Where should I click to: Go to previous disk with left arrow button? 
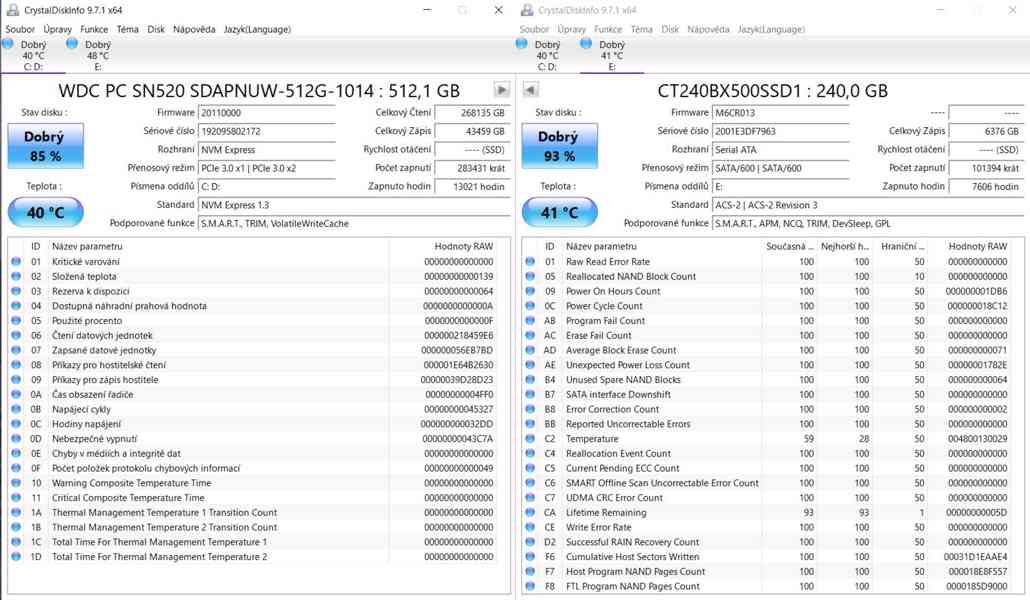[531, 90]
